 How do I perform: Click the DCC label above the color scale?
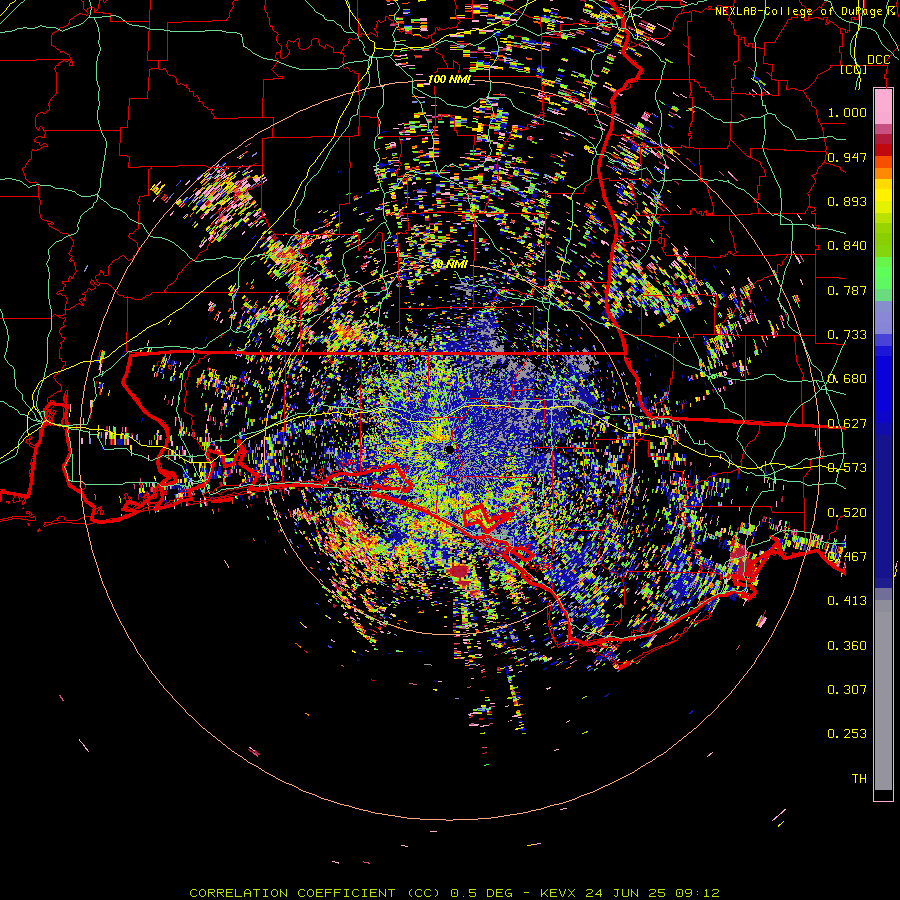tap(878, 60)
